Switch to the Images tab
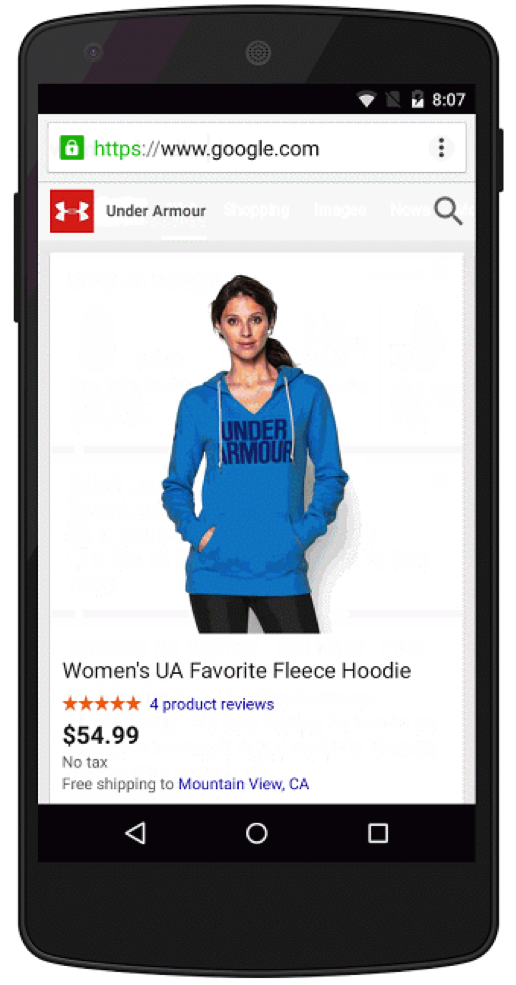This screenshot has height=985, width=516. [340, 210]
